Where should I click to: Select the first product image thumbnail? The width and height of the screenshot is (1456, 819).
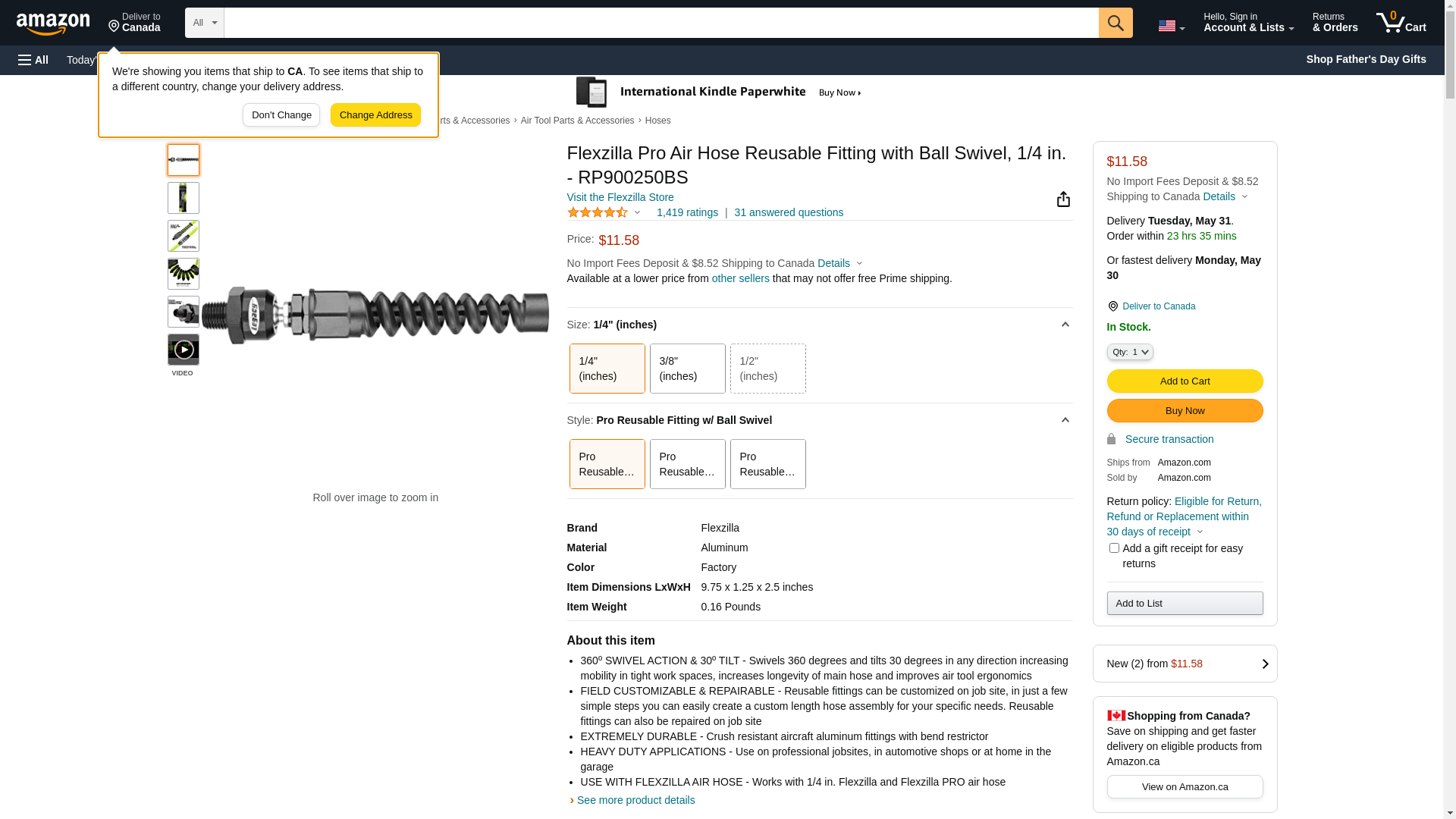[x=184, y=160]
